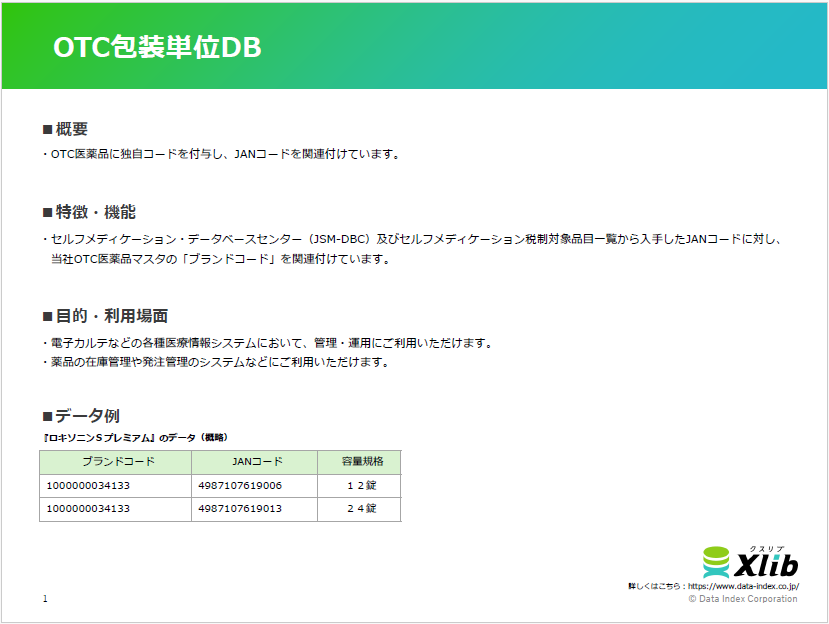Image resolution: width=829 pixels, height=624 pixels.
Task: Click the green cylinder stack in the Xlib logo
Action: click(714, 560)
